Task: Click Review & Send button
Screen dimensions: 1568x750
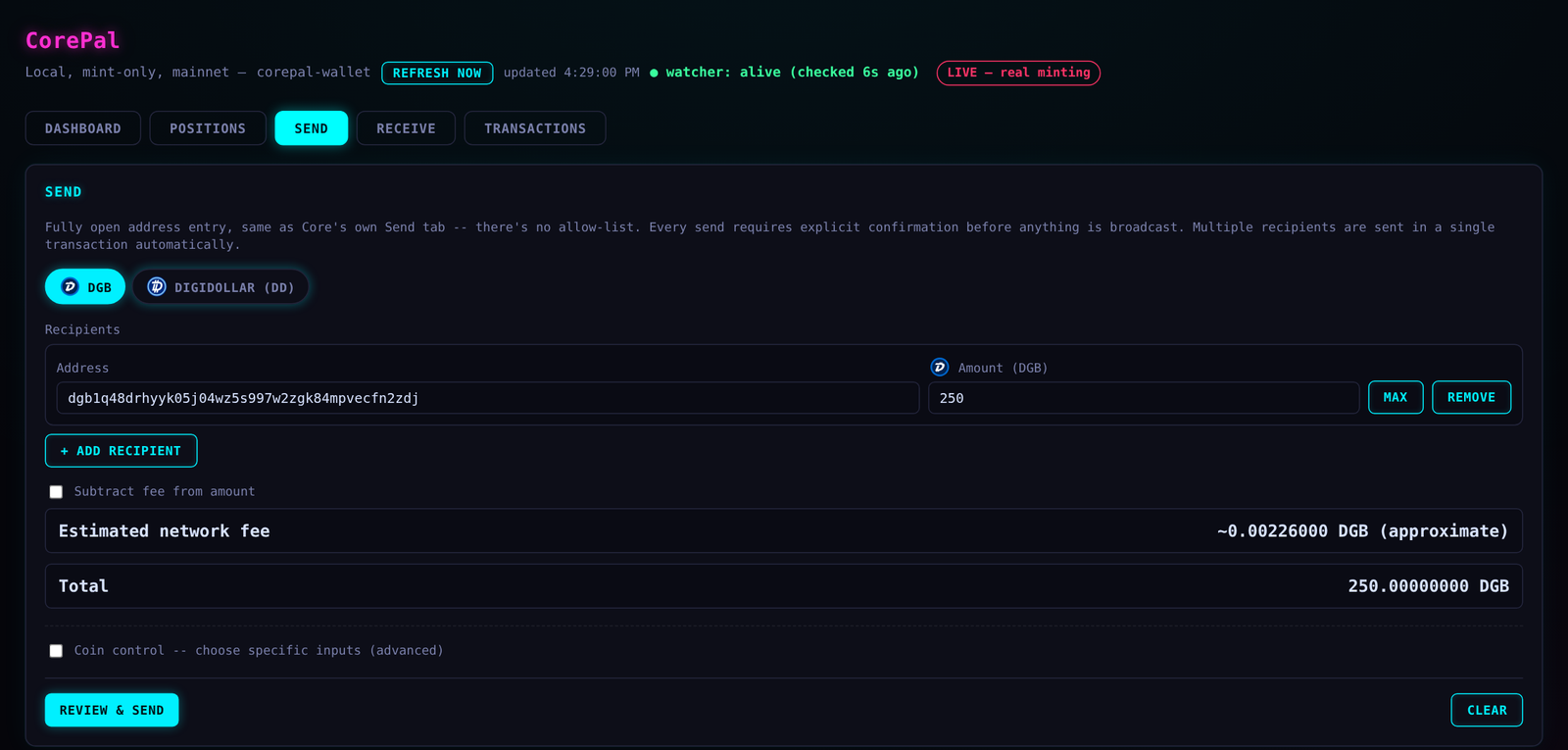Action: [x=112, y=710]
